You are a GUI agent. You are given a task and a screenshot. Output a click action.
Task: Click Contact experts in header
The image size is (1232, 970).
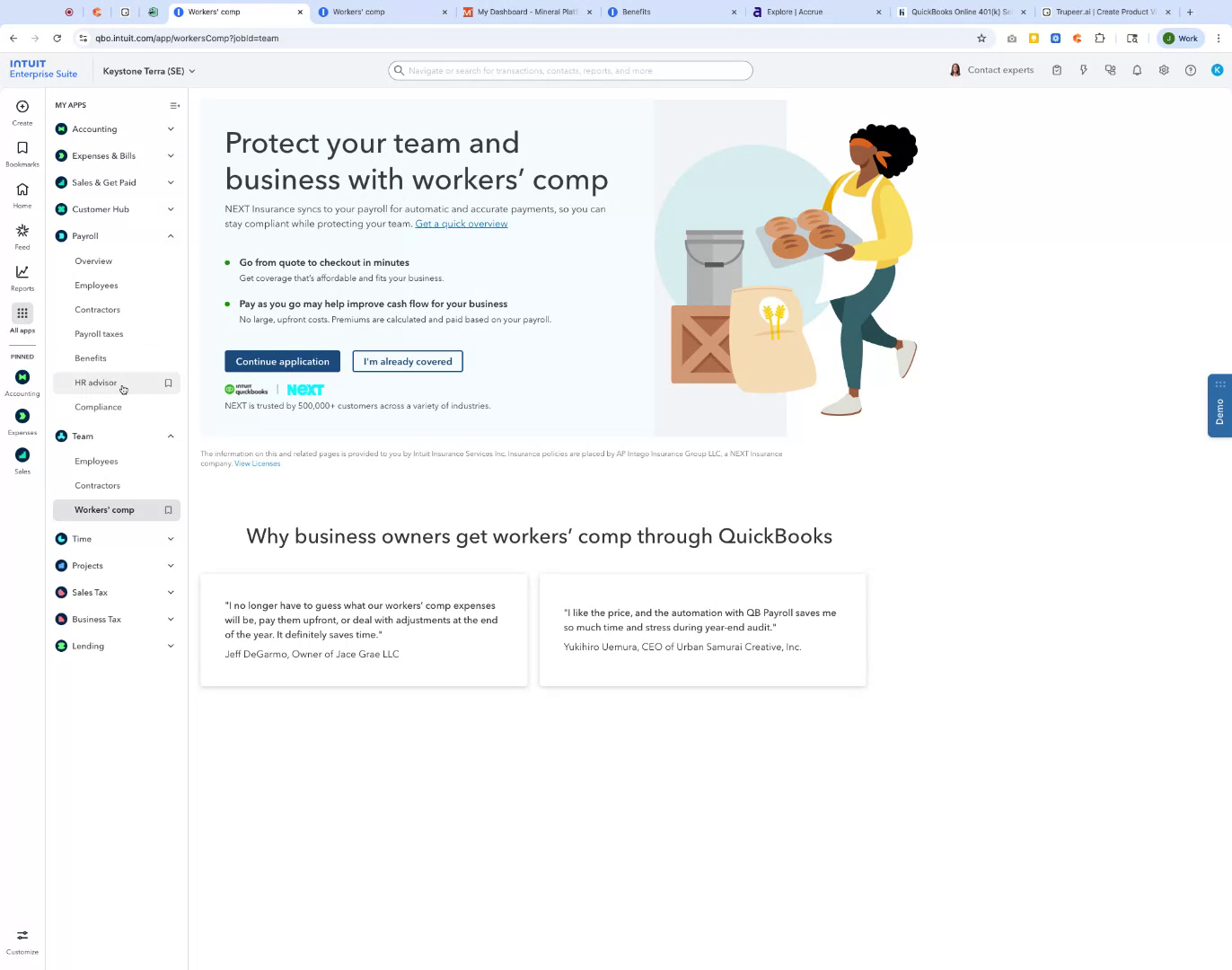click(x=991, y=70)
